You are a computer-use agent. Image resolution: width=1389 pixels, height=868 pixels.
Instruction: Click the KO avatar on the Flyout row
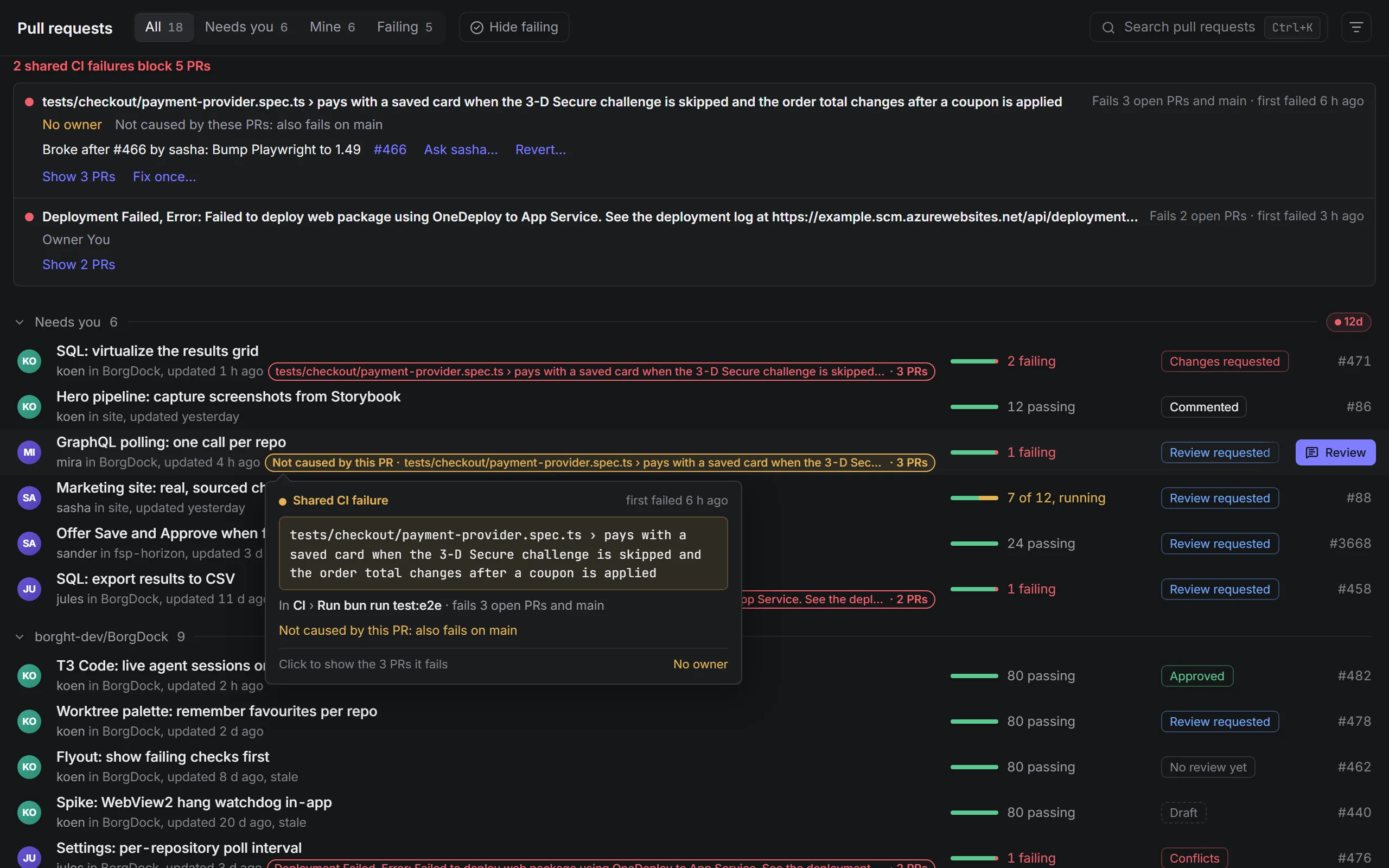[29, 767]
